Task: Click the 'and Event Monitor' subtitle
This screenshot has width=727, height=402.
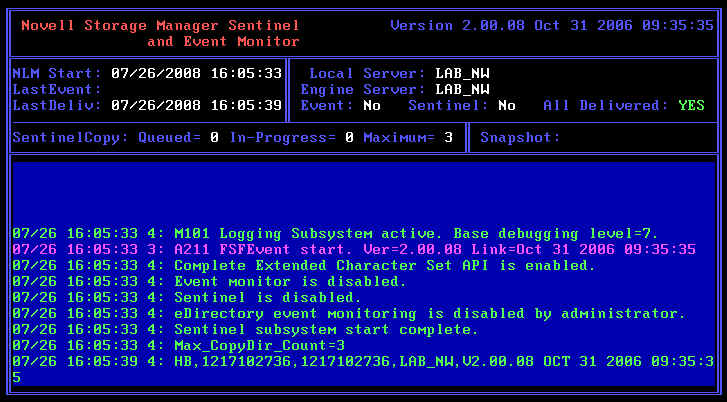Action: [223, 42]
